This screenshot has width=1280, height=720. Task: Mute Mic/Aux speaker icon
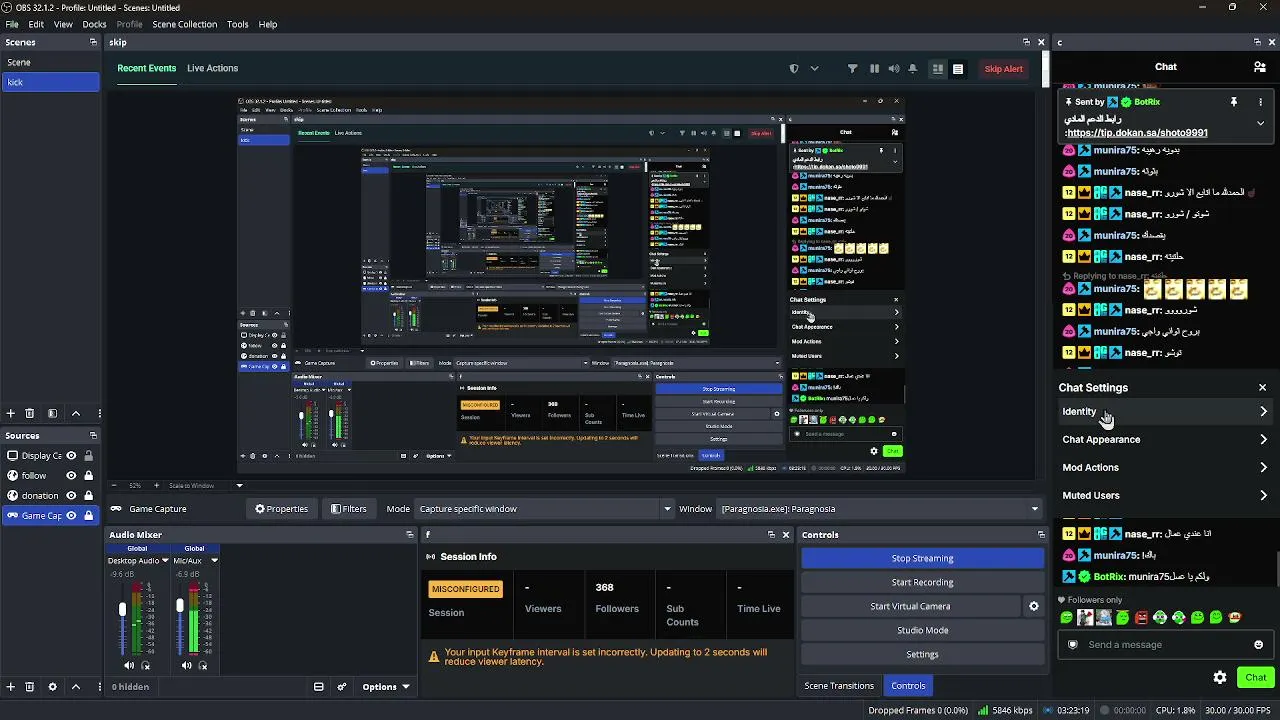coord(186,666)
